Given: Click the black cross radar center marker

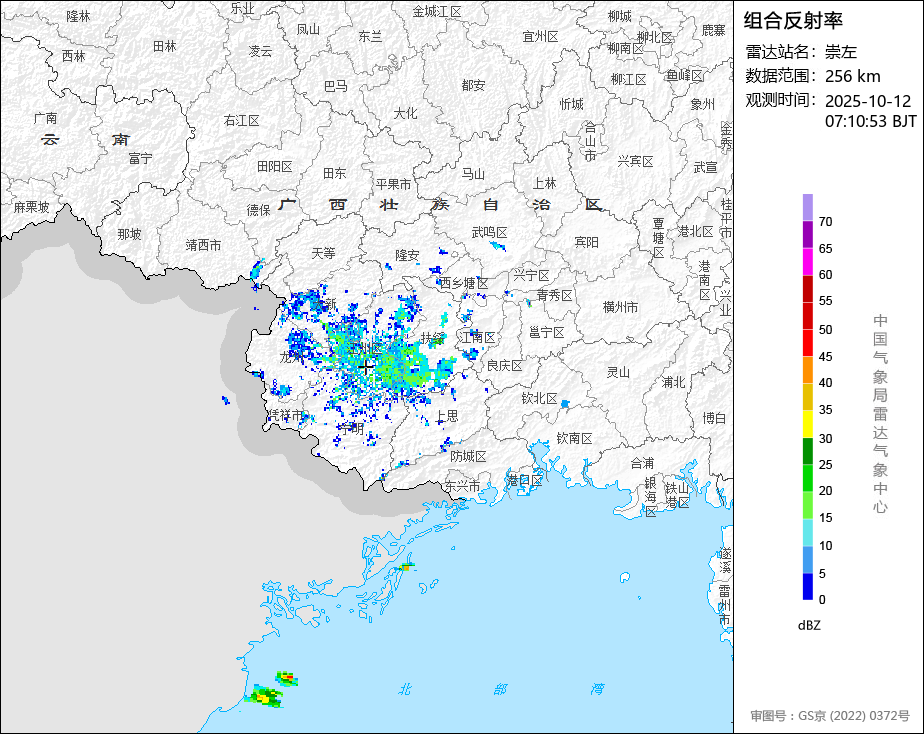Looking at the screenshot, I should 367,367.
